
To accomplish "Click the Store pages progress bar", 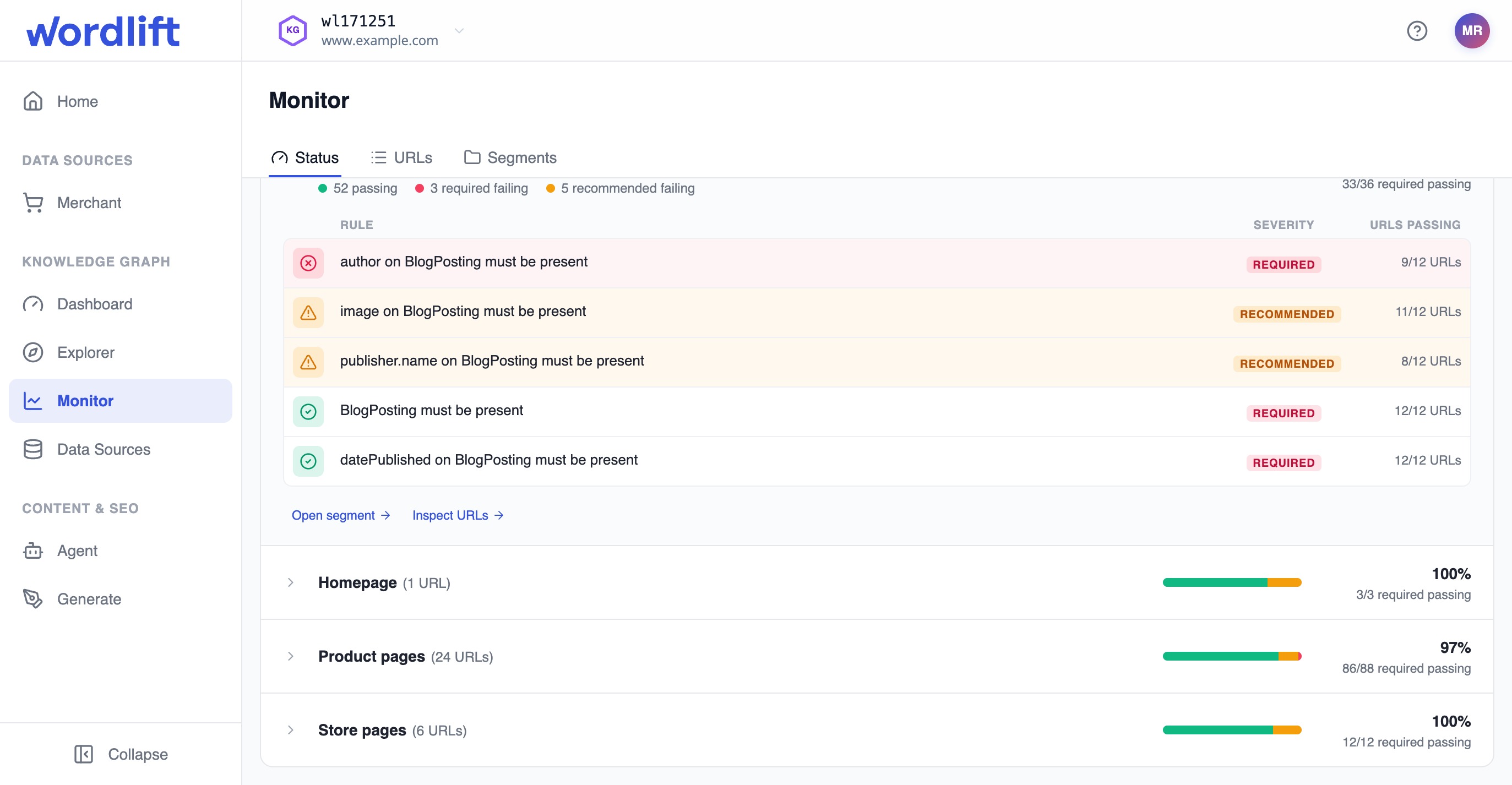I will (1232, 730).
